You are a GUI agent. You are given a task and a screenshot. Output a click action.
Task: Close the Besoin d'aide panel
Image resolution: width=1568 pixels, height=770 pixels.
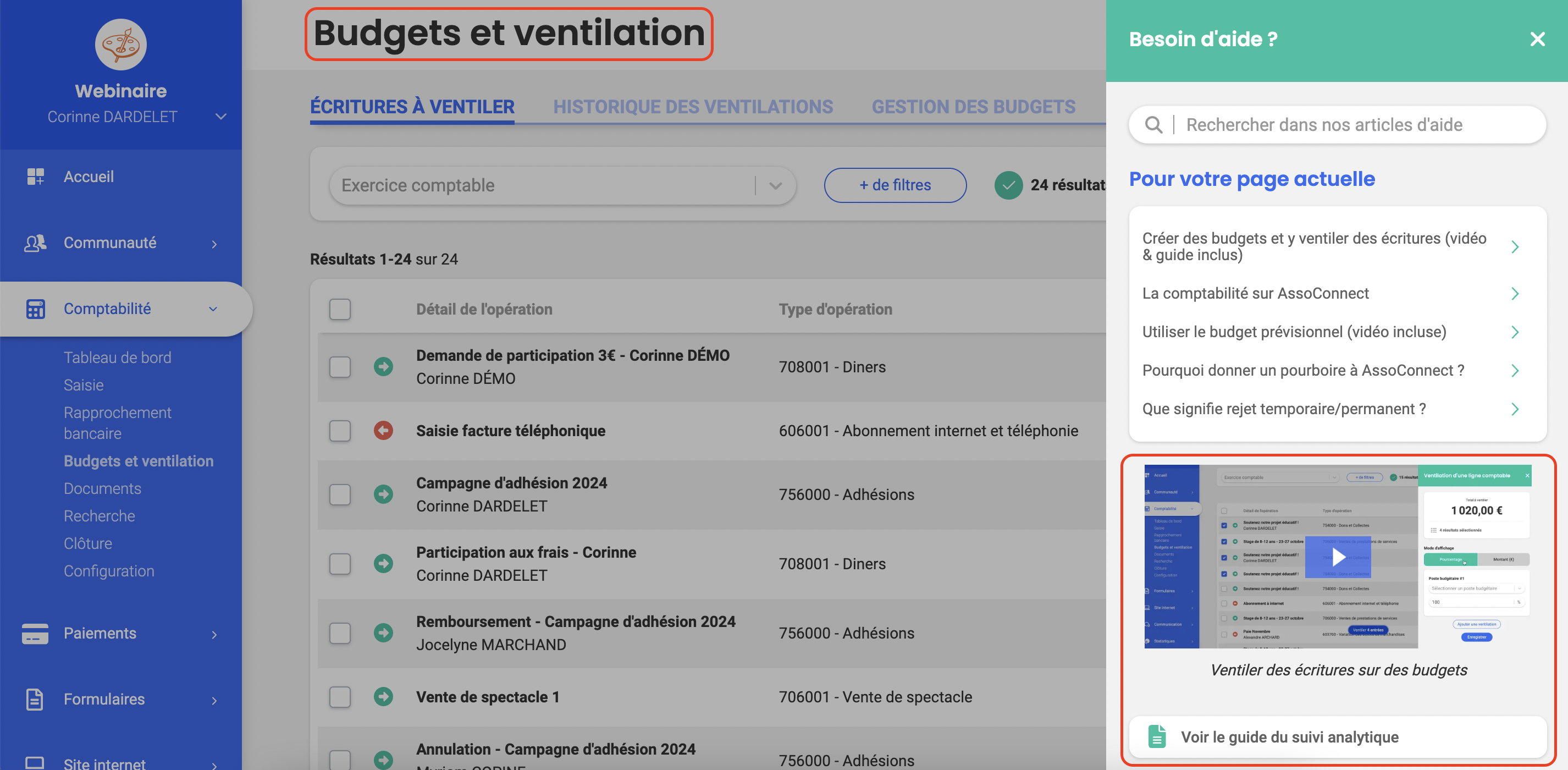click(1538, 39)
